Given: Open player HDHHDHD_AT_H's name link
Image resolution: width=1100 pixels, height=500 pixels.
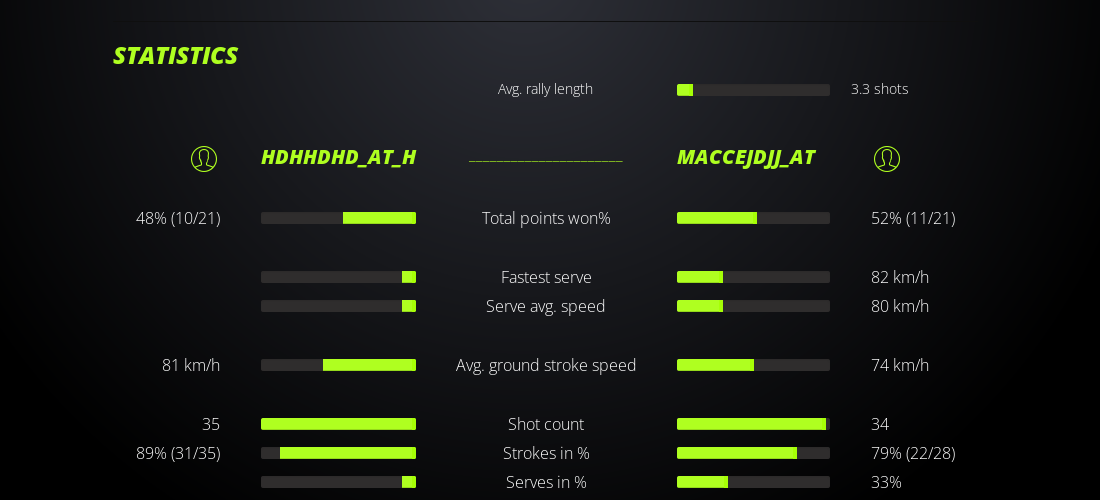Looking at the screenshot, I should point(338,158).
